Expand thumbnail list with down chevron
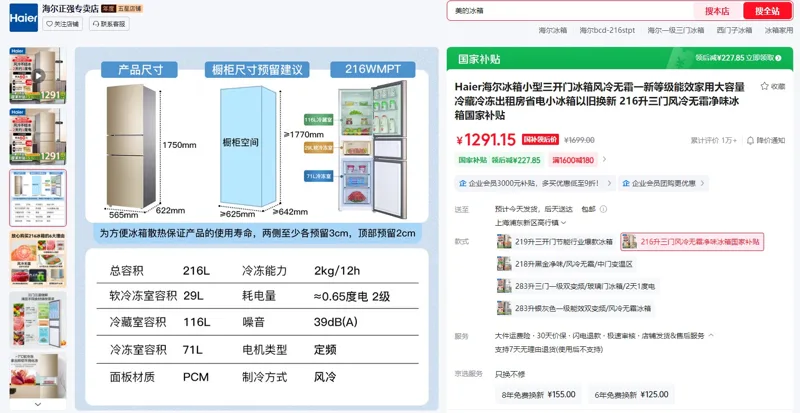This screenshot has width=800, height=413. click(x=38, y=404)
